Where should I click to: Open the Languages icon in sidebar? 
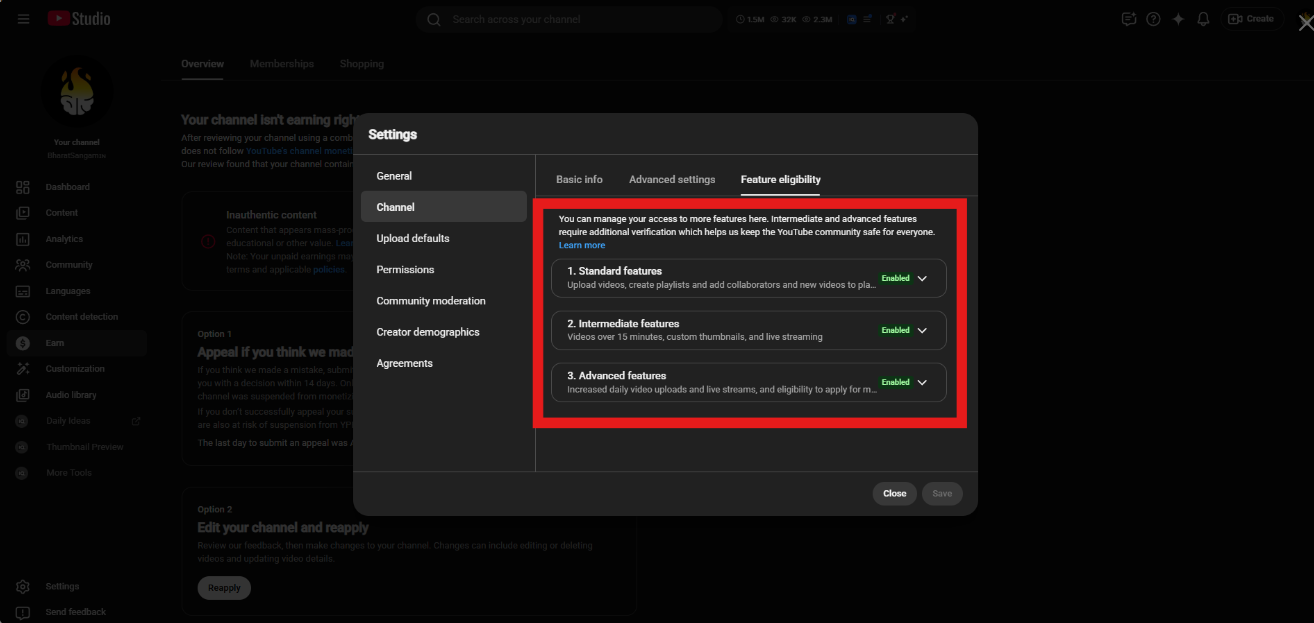tap(23, 291)
